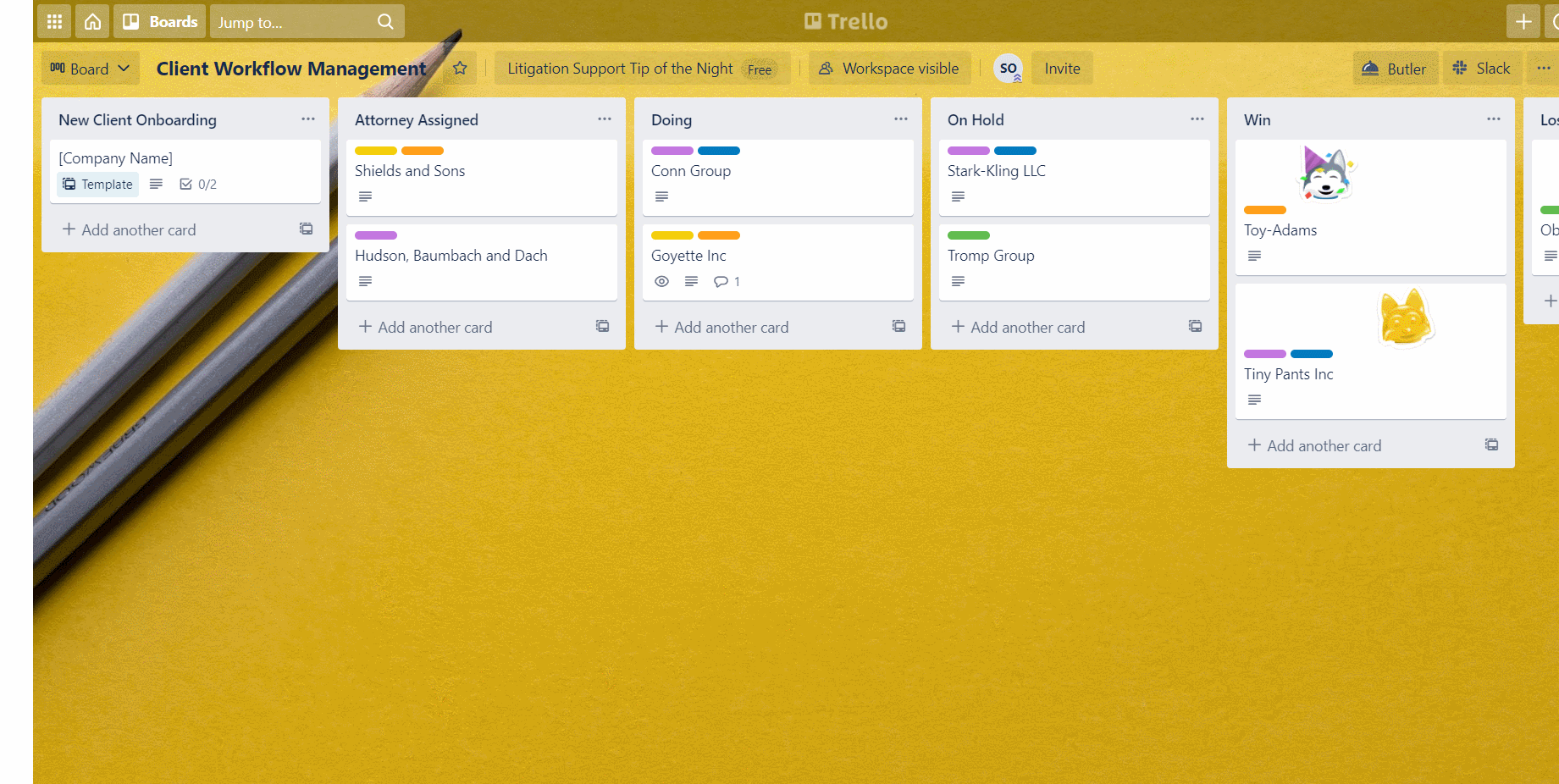Open the Boards menu
The image size is (1559, 784).
point(160,21)
